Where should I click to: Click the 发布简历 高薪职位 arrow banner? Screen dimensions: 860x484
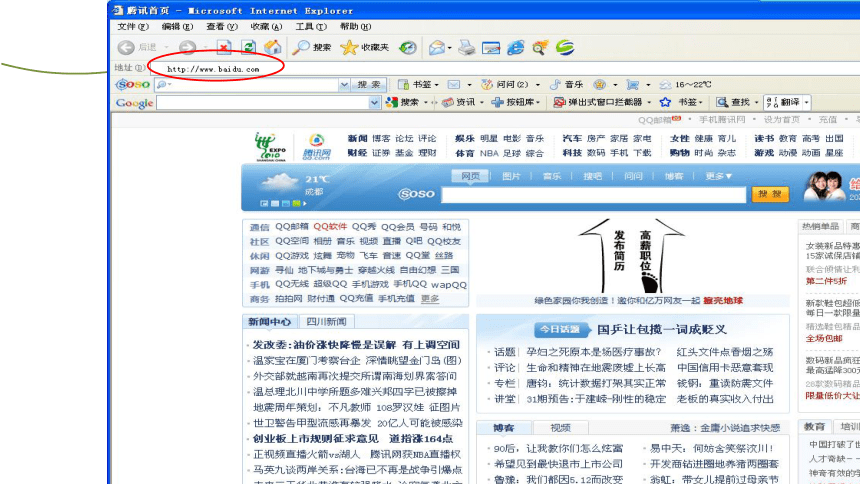[632, 256]
